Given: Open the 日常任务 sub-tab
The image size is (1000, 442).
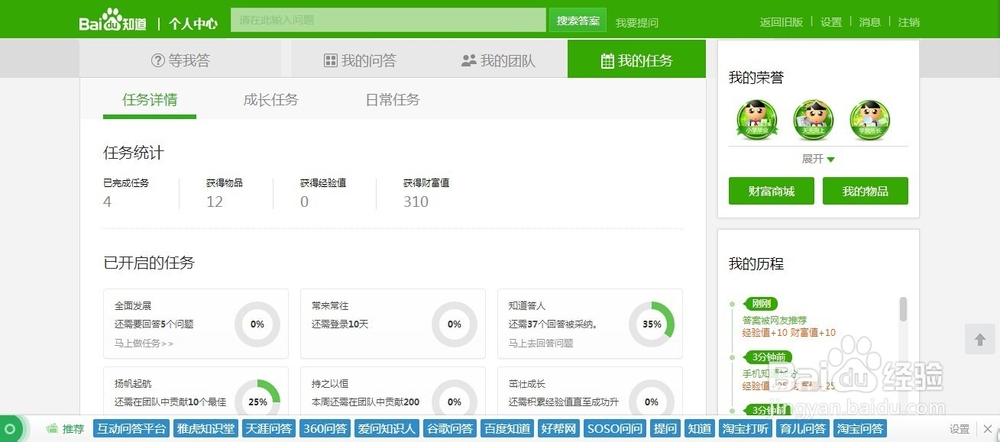Looking at the screenshot, I should point(392,100).
